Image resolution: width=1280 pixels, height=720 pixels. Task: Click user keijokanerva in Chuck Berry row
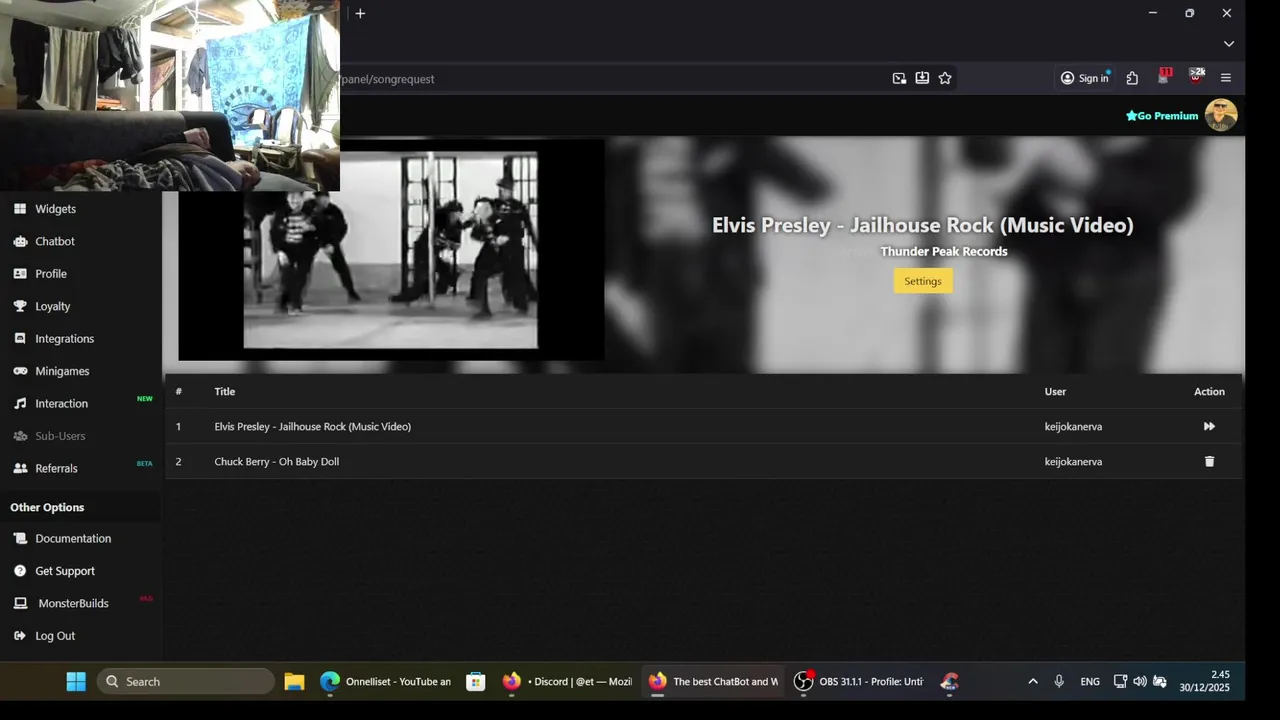pyautogui.click(x=1073, y=461)
